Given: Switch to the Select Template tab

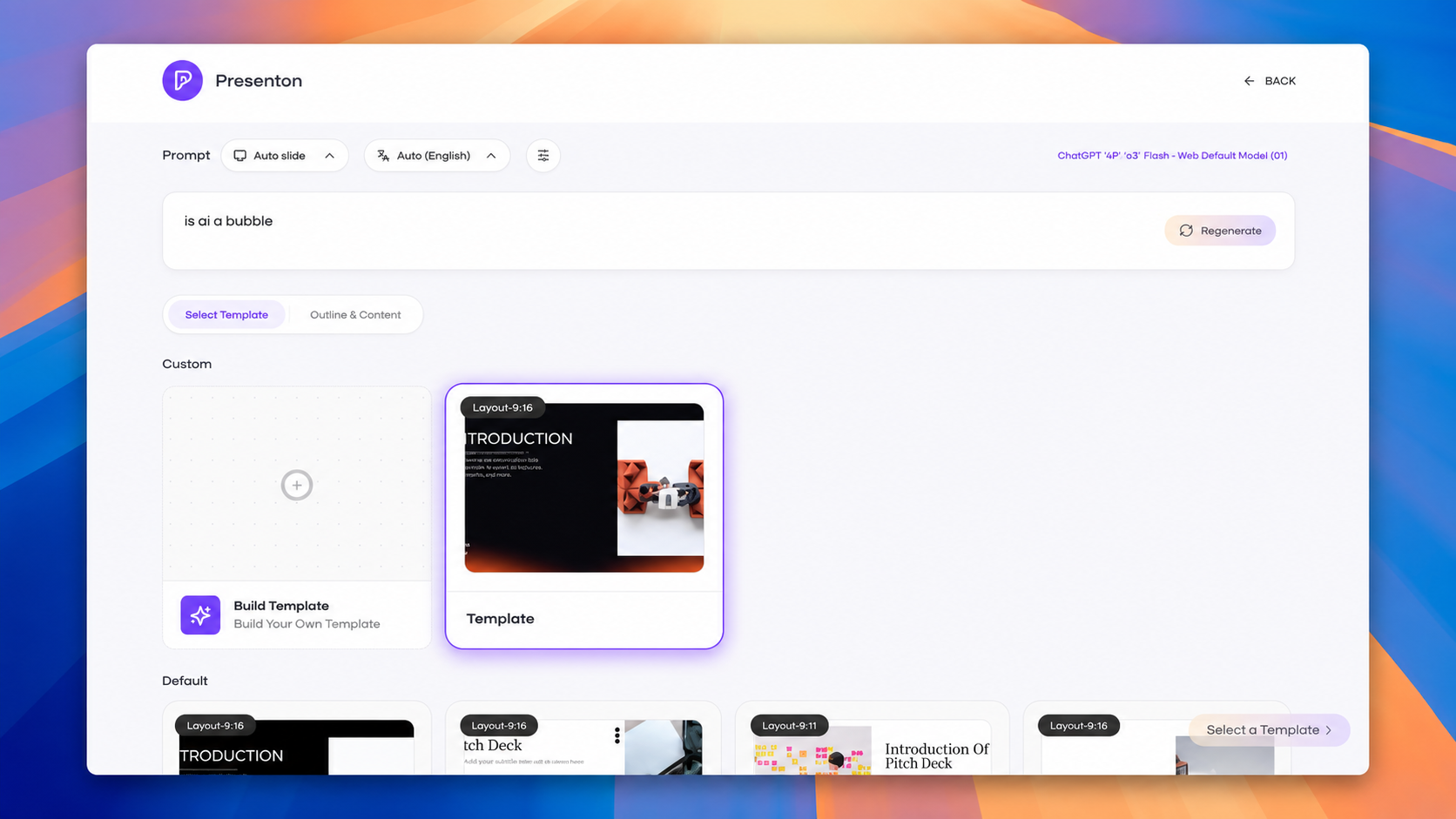Looking at the screenshot, I should tap(226, 315).
